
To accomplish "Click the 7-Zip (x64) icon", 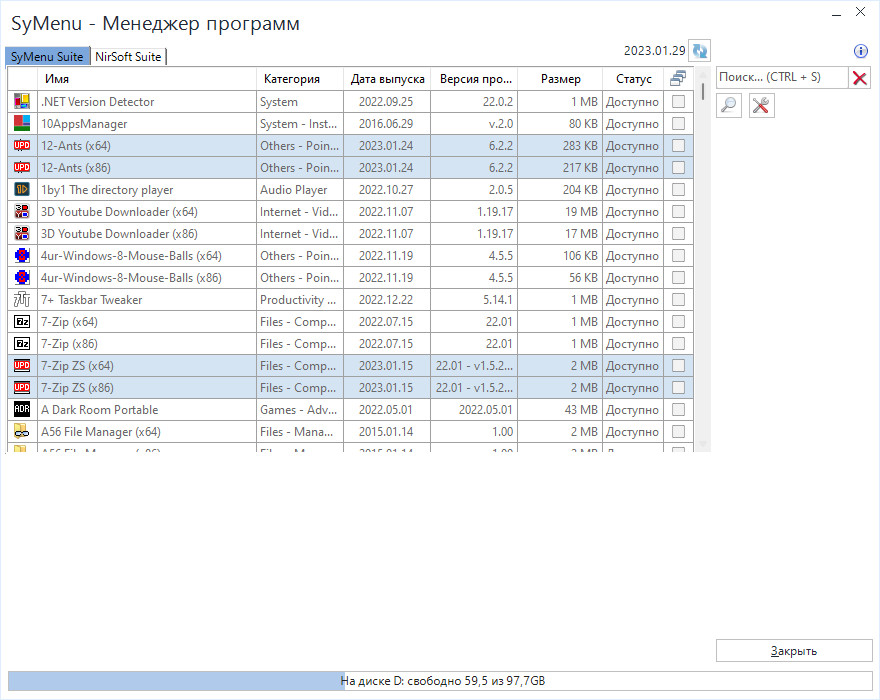I will (22, 322).
